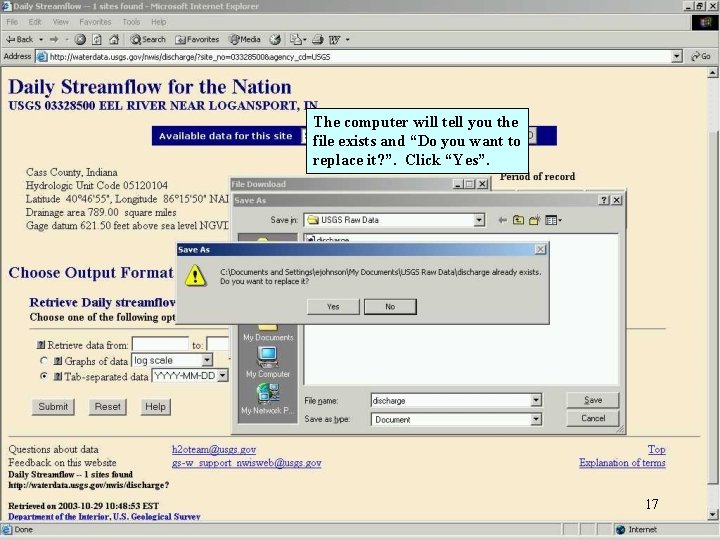720x540 pixels.
Task: Click the History icon in toolbar
Action: (275, 39)
